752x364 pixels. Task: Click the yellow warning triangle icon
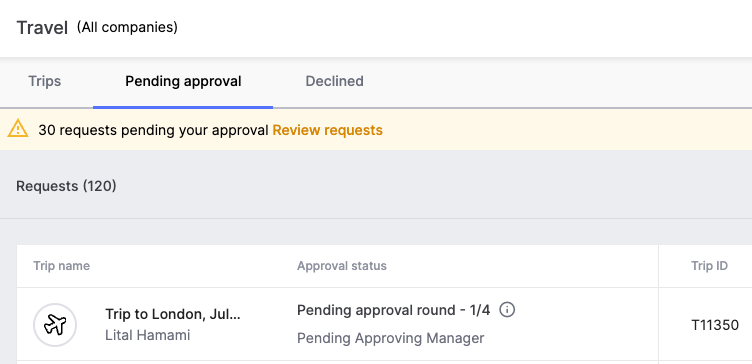coord(18,129)
